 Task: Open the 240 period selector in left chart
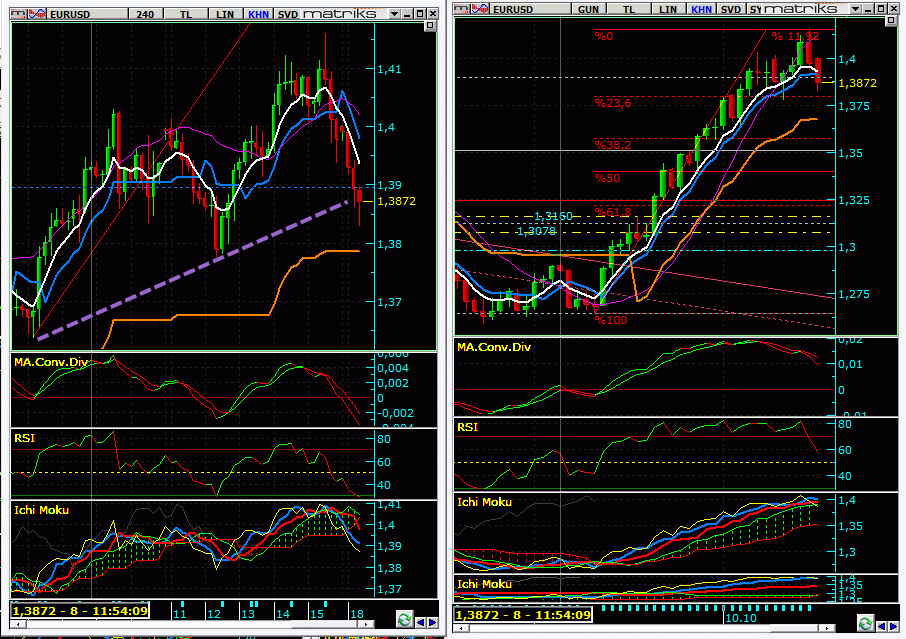[x=145, y=14]
